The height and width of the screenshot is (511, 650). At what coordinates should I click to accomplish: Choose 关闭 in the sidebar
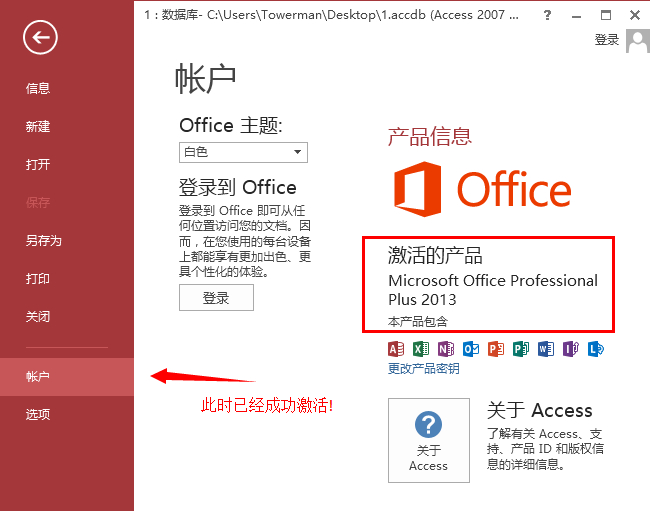click(x=67, y=317)
